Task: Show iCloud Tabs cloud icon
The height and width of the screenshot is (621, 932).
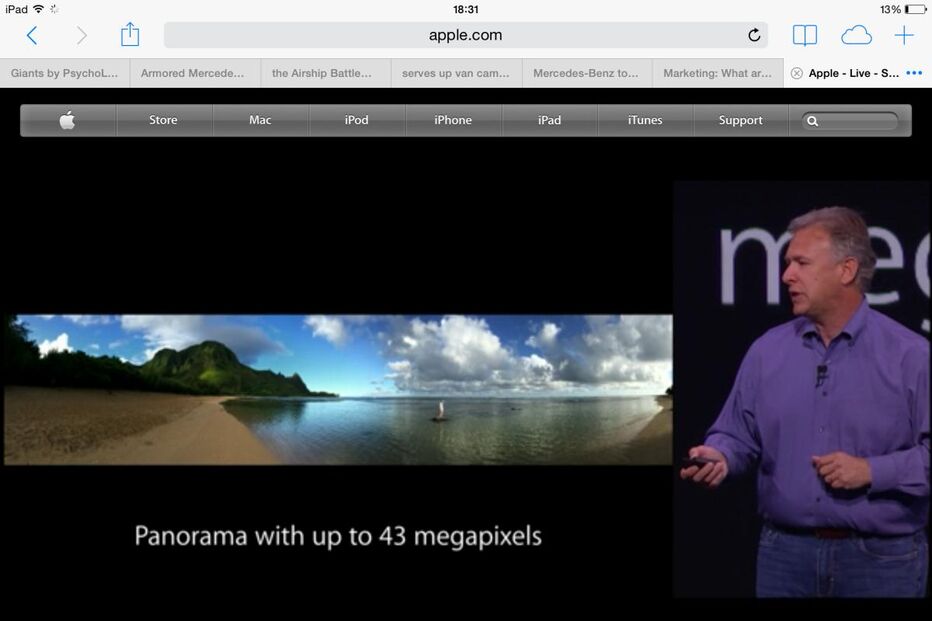Action: click(856, 36)
